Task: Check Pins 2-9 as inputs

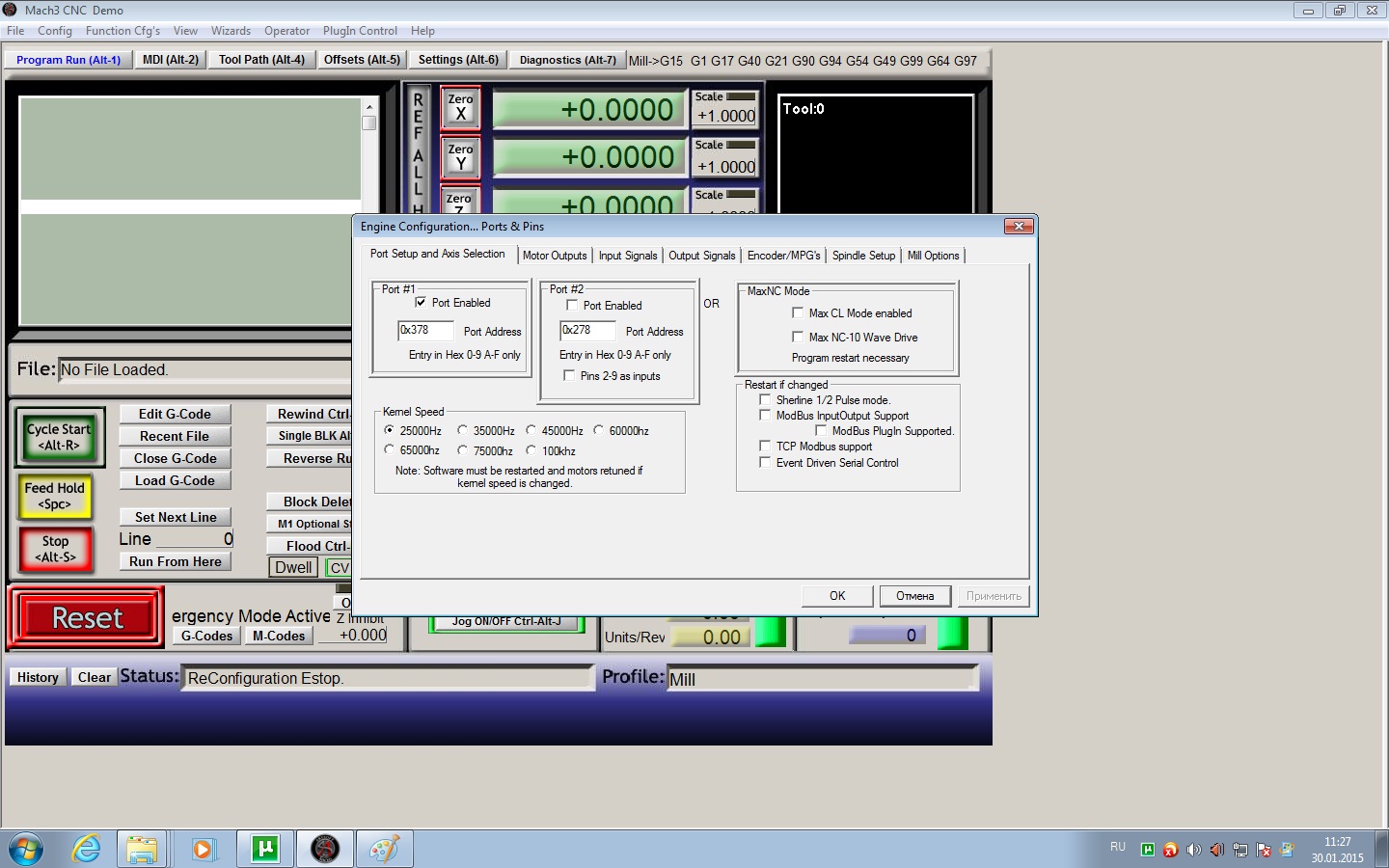Action: (x=569, y=375)
